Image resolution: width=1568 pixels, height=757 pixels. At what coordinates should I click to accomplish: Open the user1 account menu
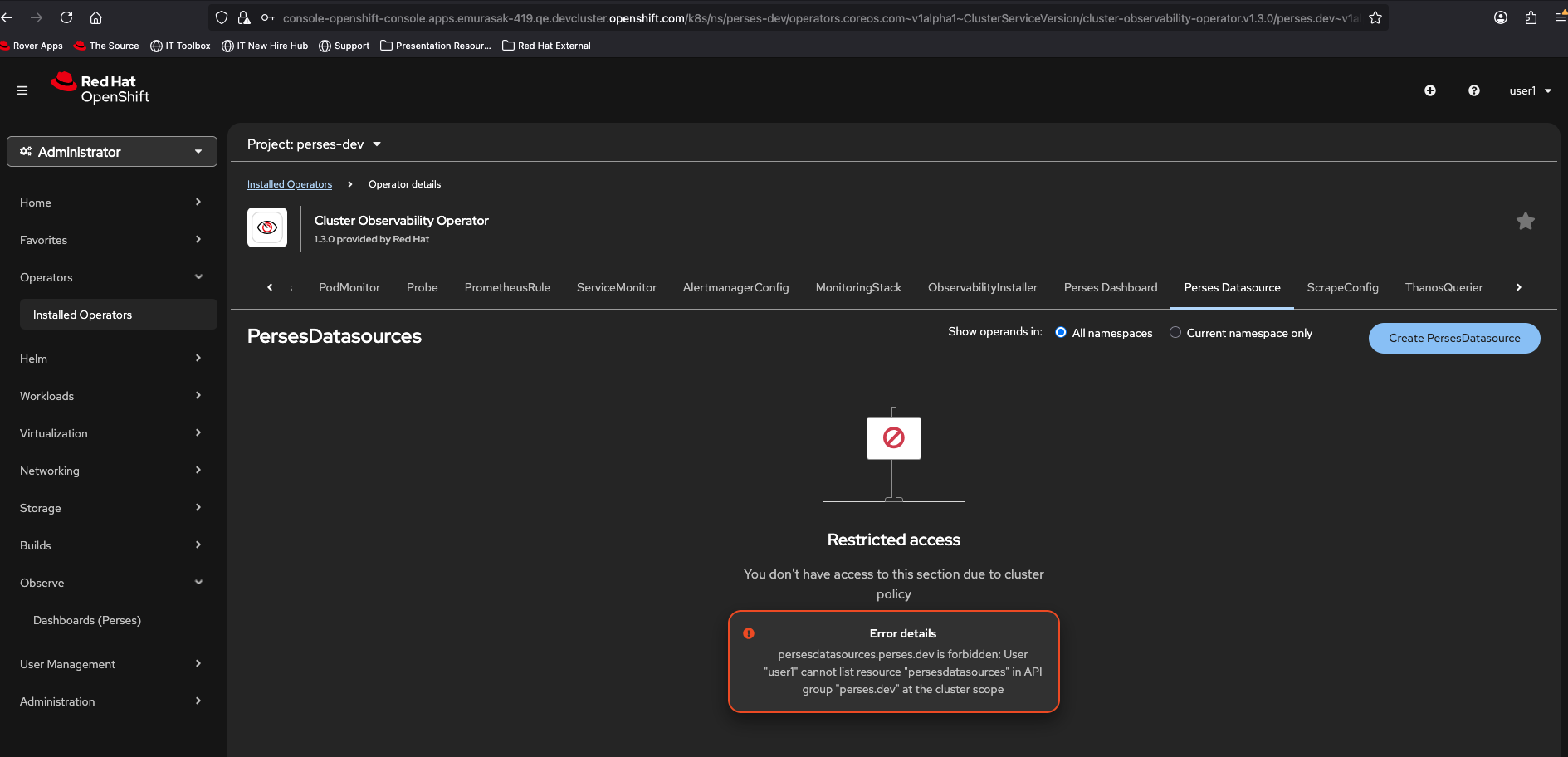tap(1531, 90)
